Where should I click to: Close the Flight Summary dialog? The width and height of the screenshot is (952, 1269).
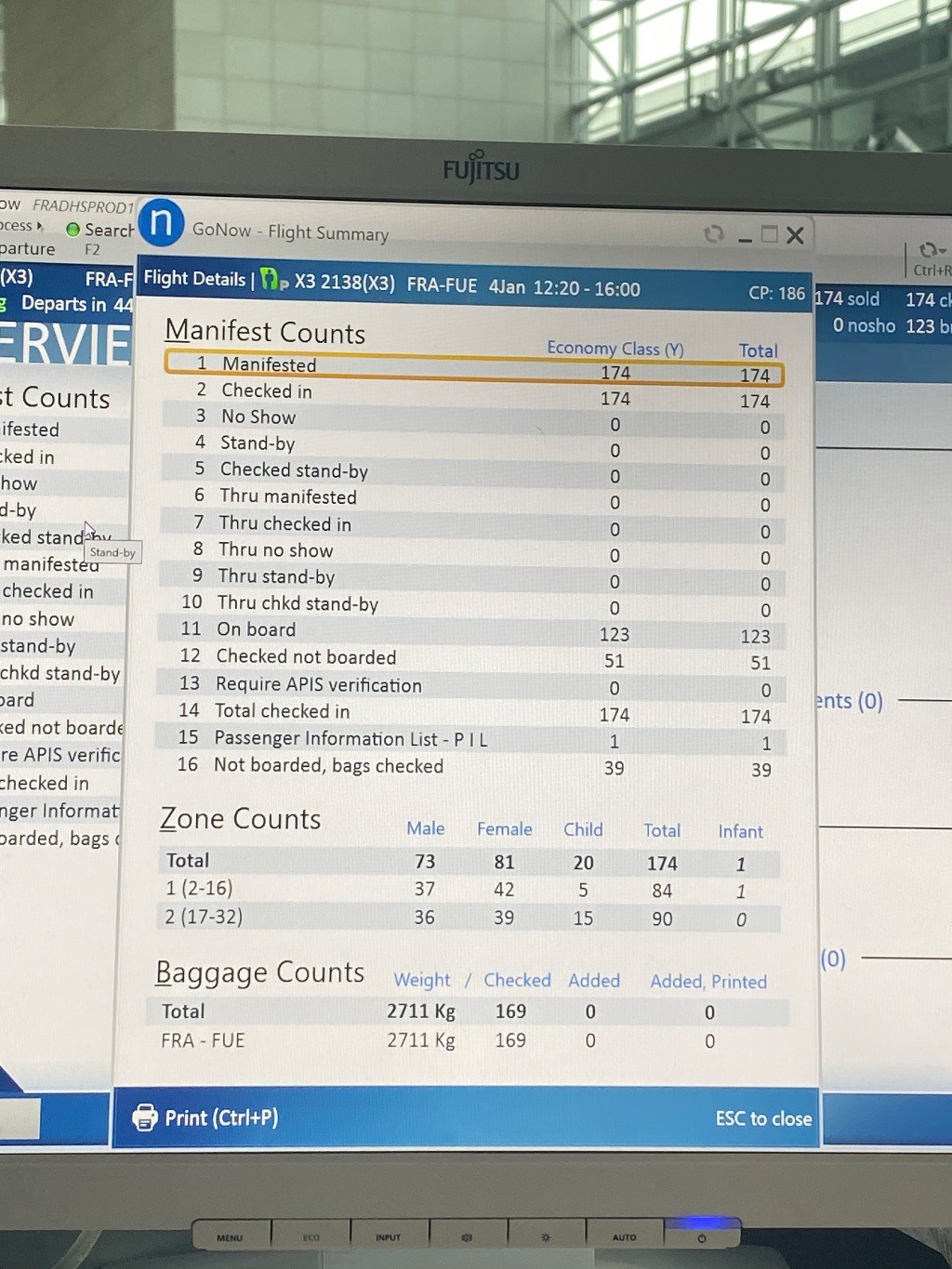pos(795,235)
